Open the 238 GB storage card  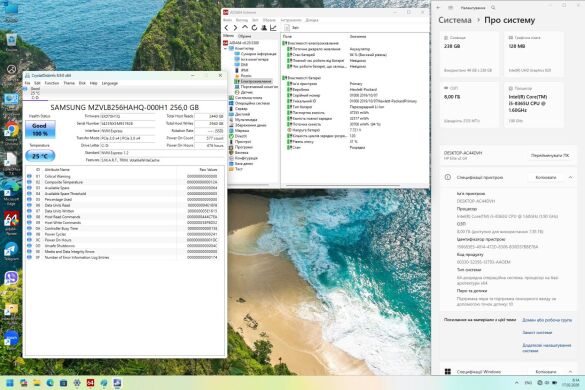[469, 54]
